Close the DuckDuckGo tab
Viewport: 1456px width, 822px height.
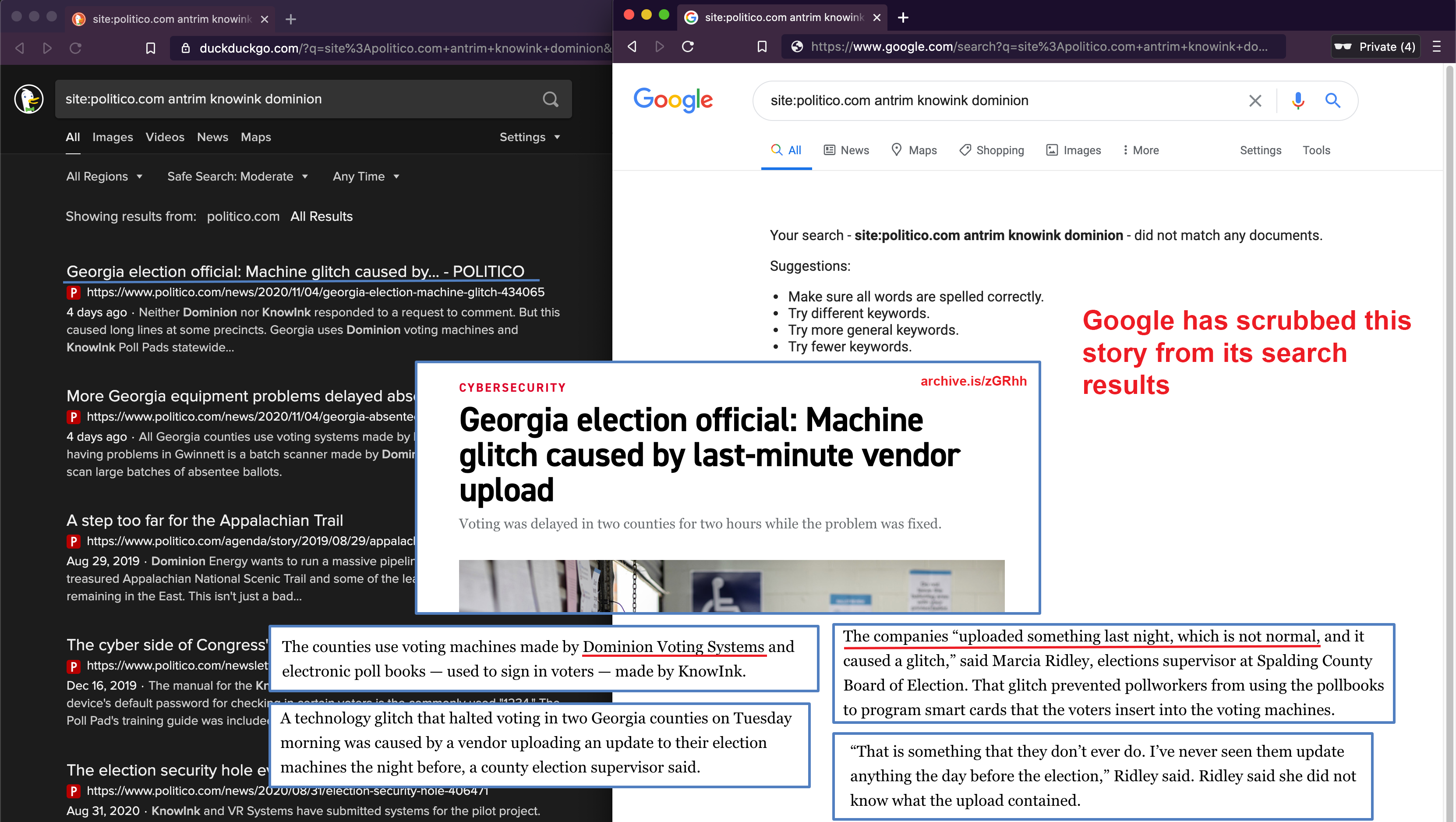pos(264,19)
